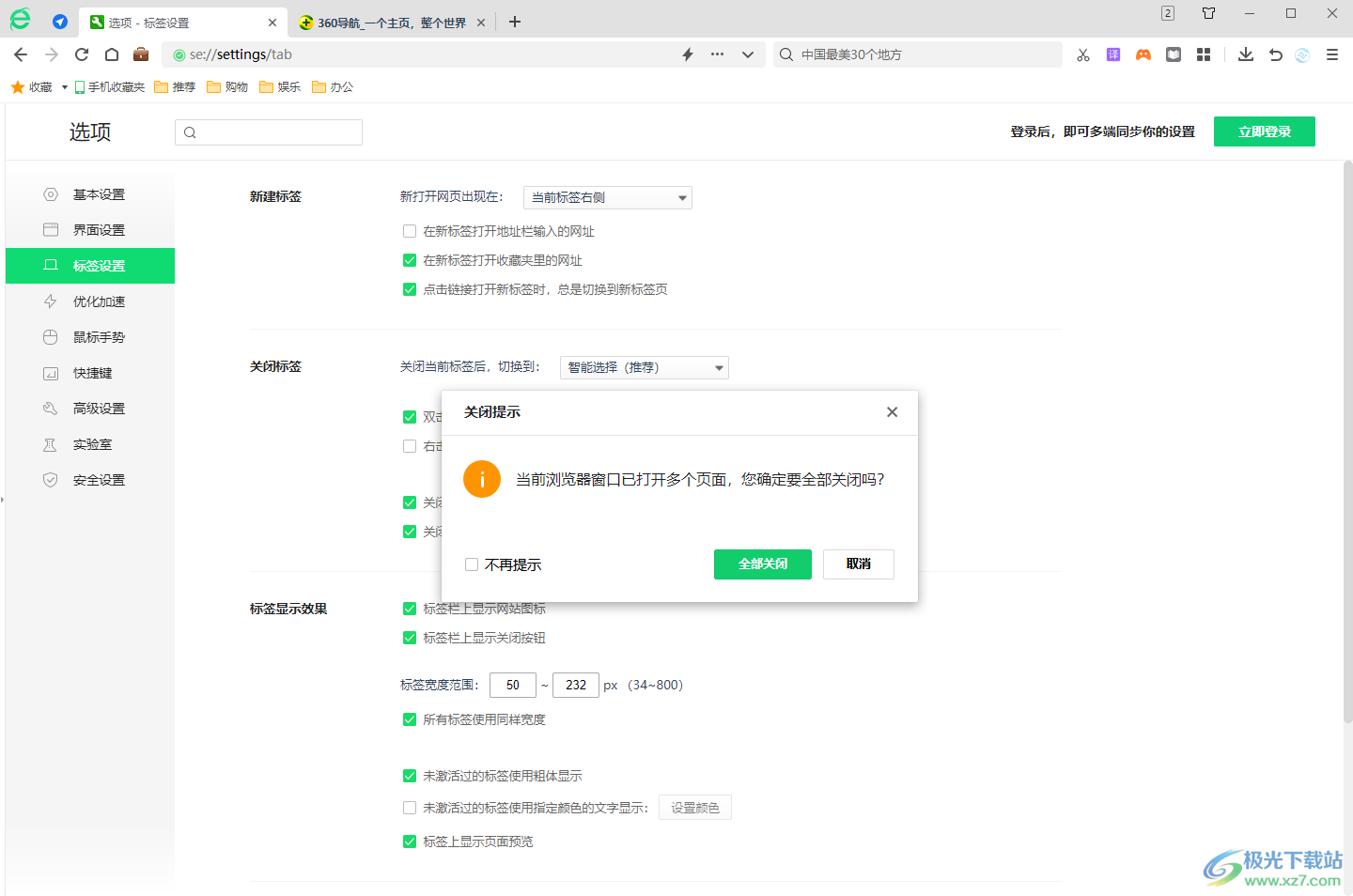The image size is (1353, 896).
Task: Check the 不再提示 checkbox in dialog
Action: pos(472,564)
